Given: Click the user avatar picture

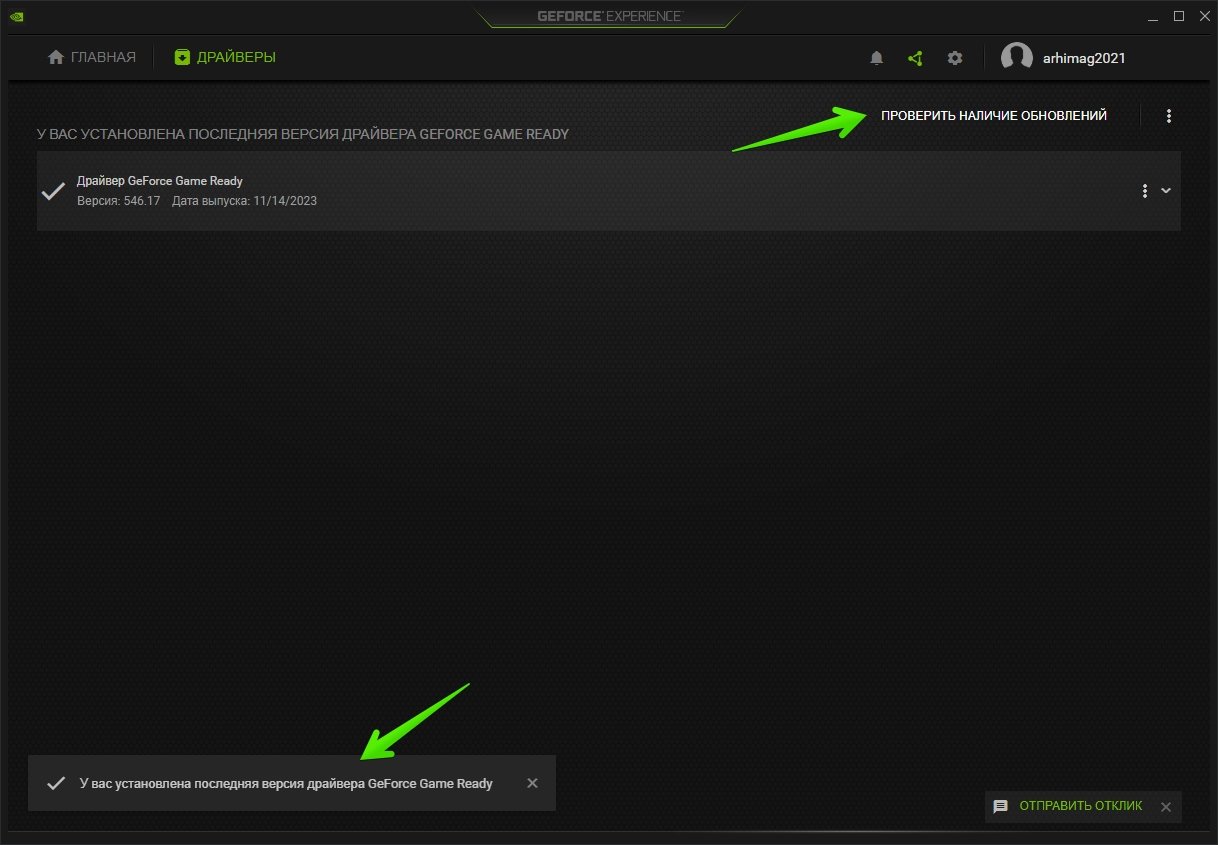Looking at the screenshot, I should pos(1017,58).
